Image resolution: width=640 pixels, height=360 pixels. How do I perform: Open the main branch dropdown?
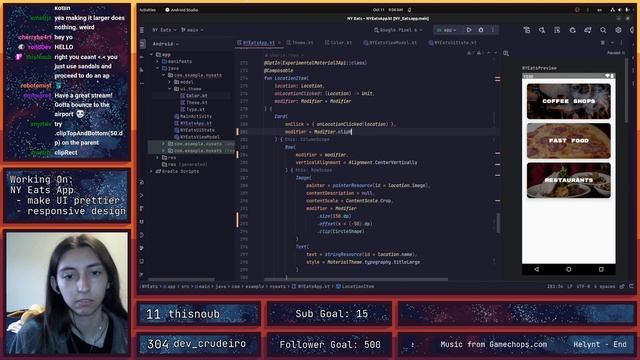(192, 30)
